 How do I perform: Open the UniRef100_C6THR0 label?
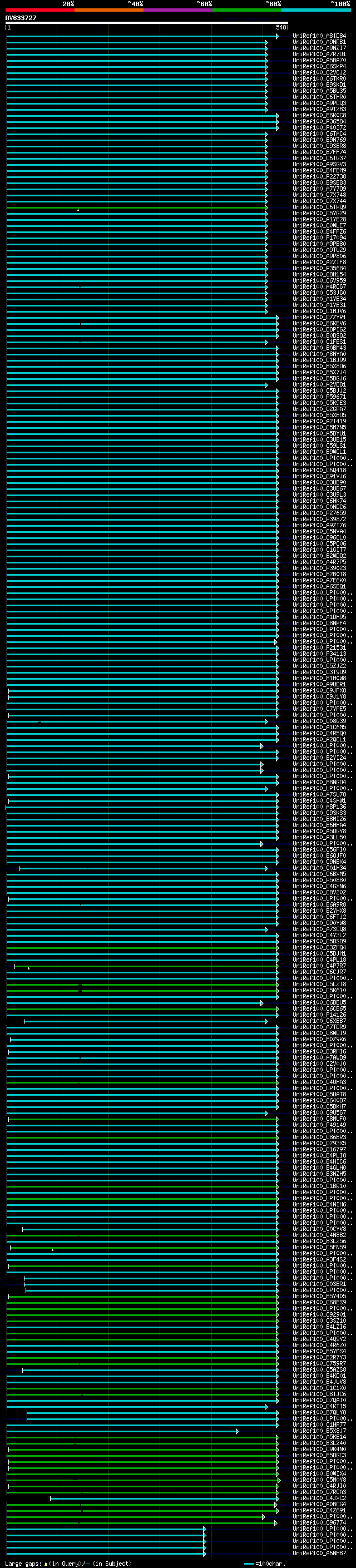tap(319, 97)
